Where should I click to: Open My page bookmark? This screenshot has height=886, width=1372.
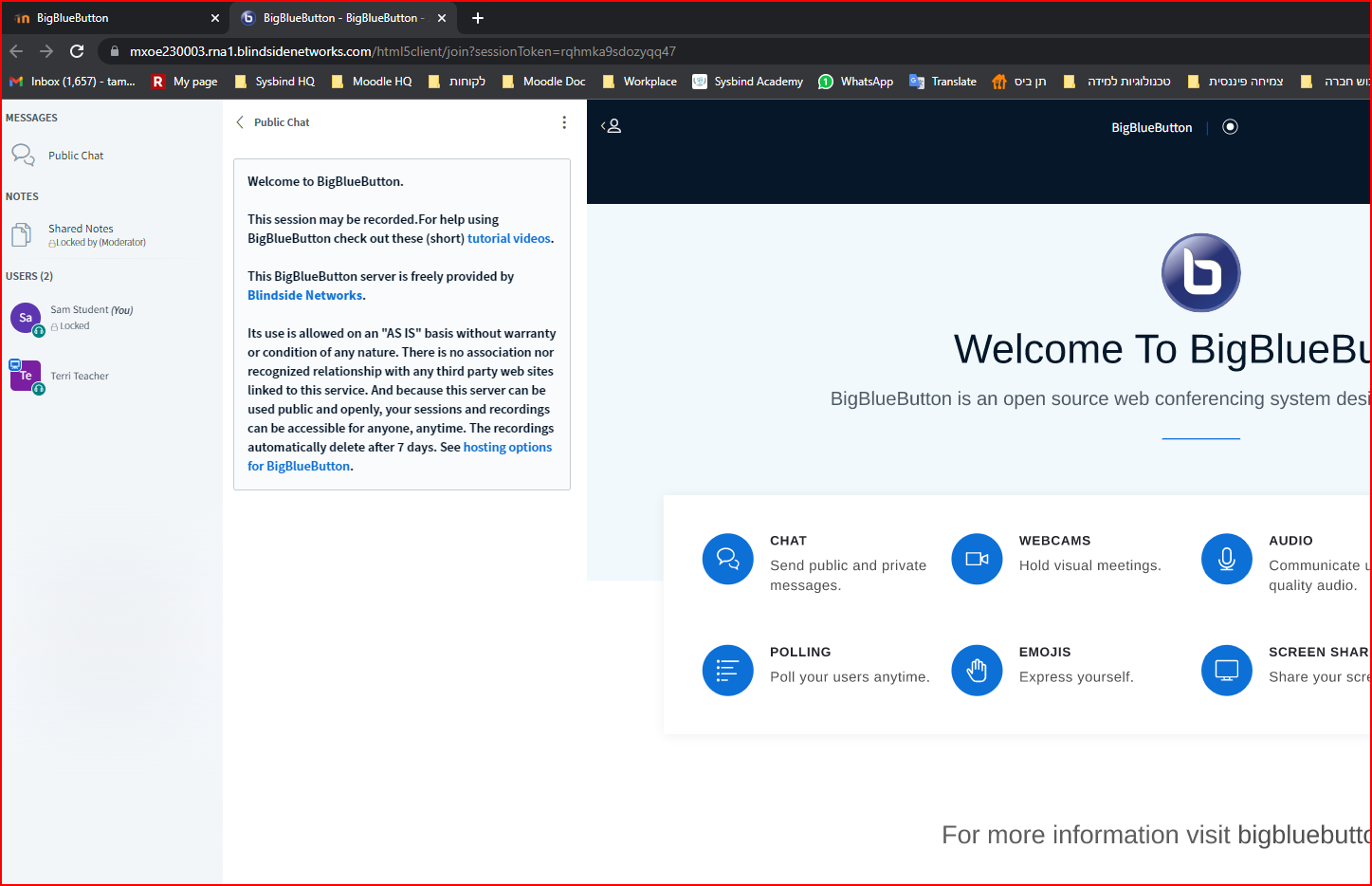(185, 82)
